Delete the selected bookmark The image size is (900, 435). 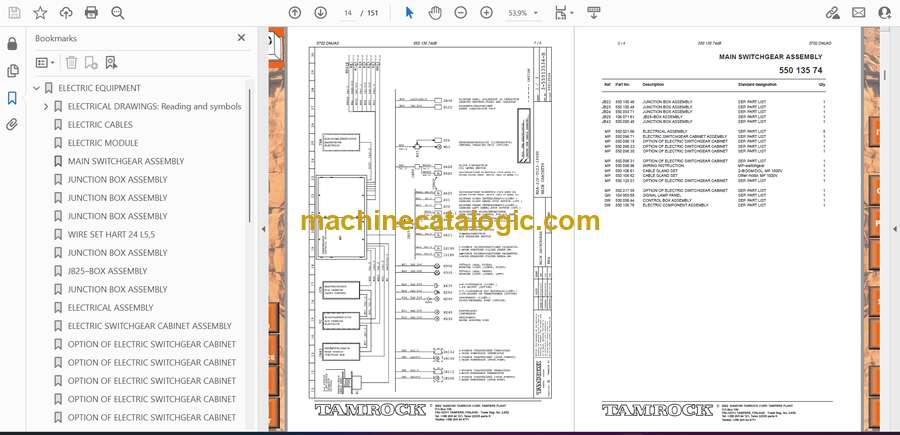71,63
